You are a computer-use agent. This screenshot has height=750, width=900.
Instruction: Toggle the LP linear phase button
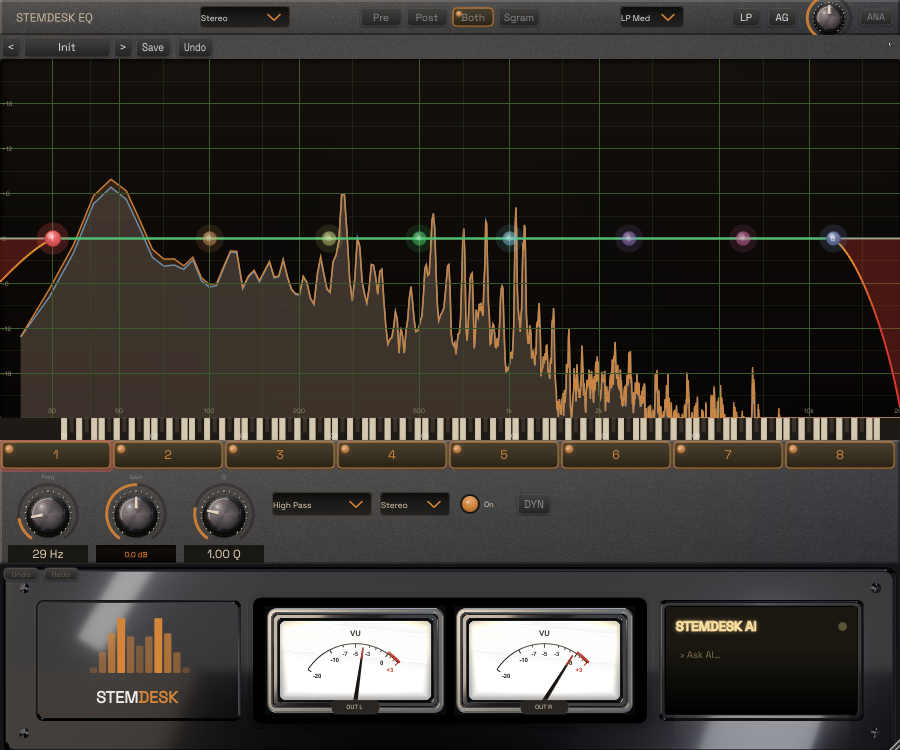pos(746,18)
